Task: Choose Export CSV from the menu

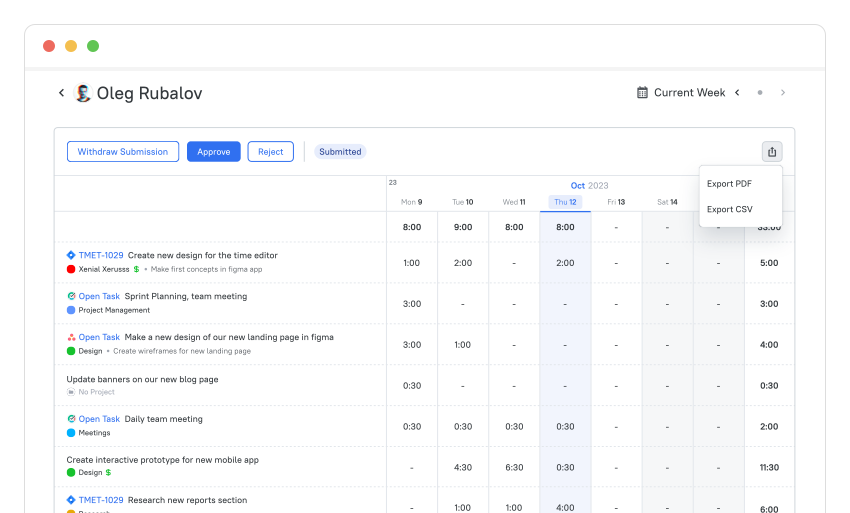Action: [x=730, y=209]
